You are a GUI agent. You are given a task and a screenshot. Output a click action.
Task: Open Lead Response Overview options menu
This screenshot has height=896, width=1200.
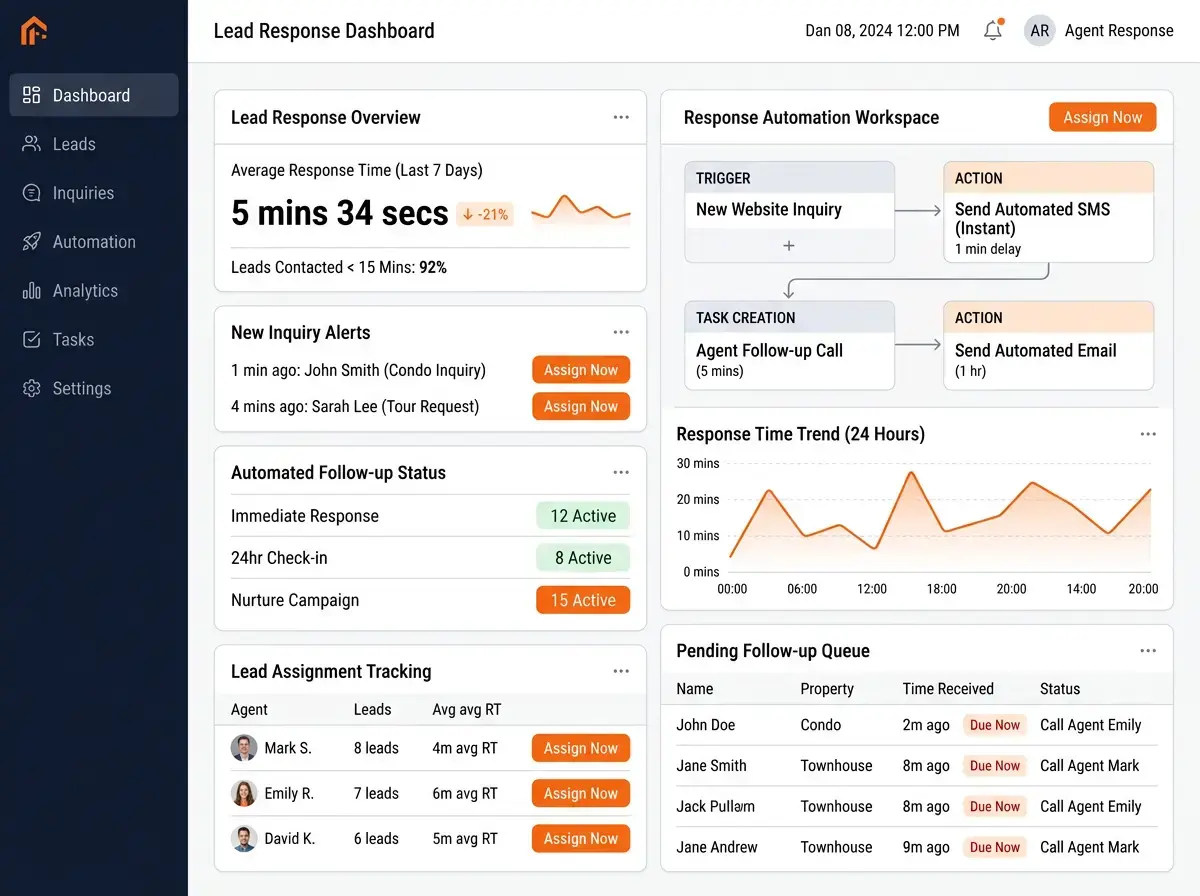[x=621, y=117]
